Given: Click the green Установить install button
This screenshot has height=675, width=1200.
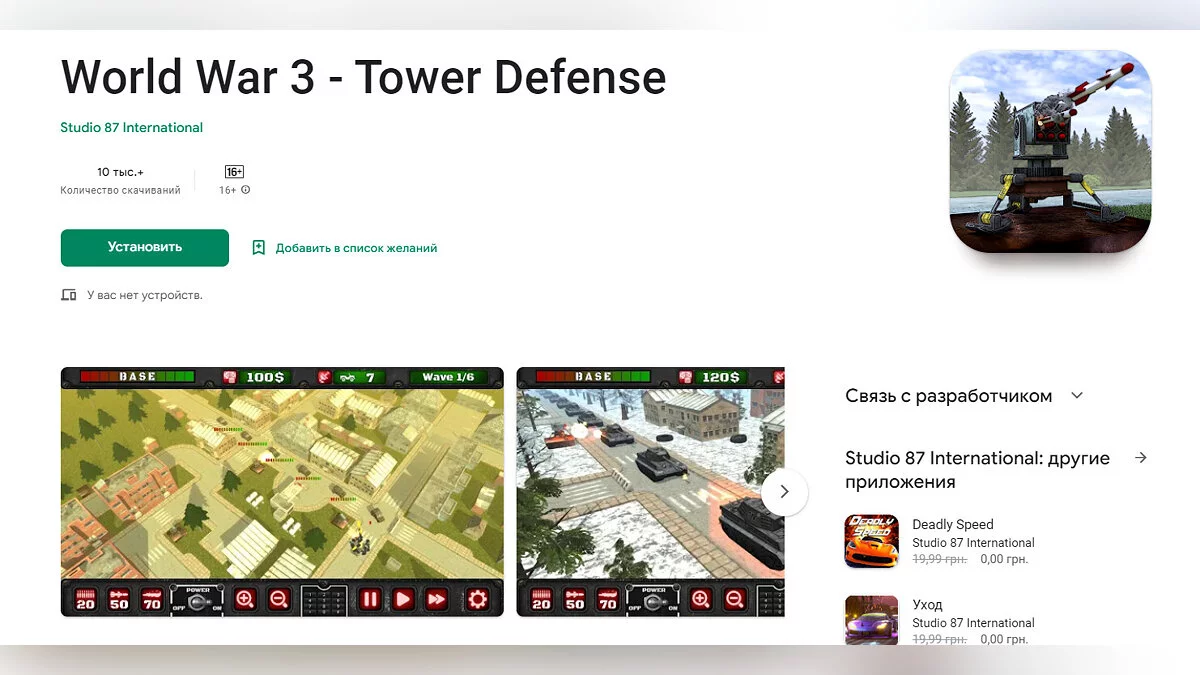Looking at the screenshot, I should tap(145, 248).
